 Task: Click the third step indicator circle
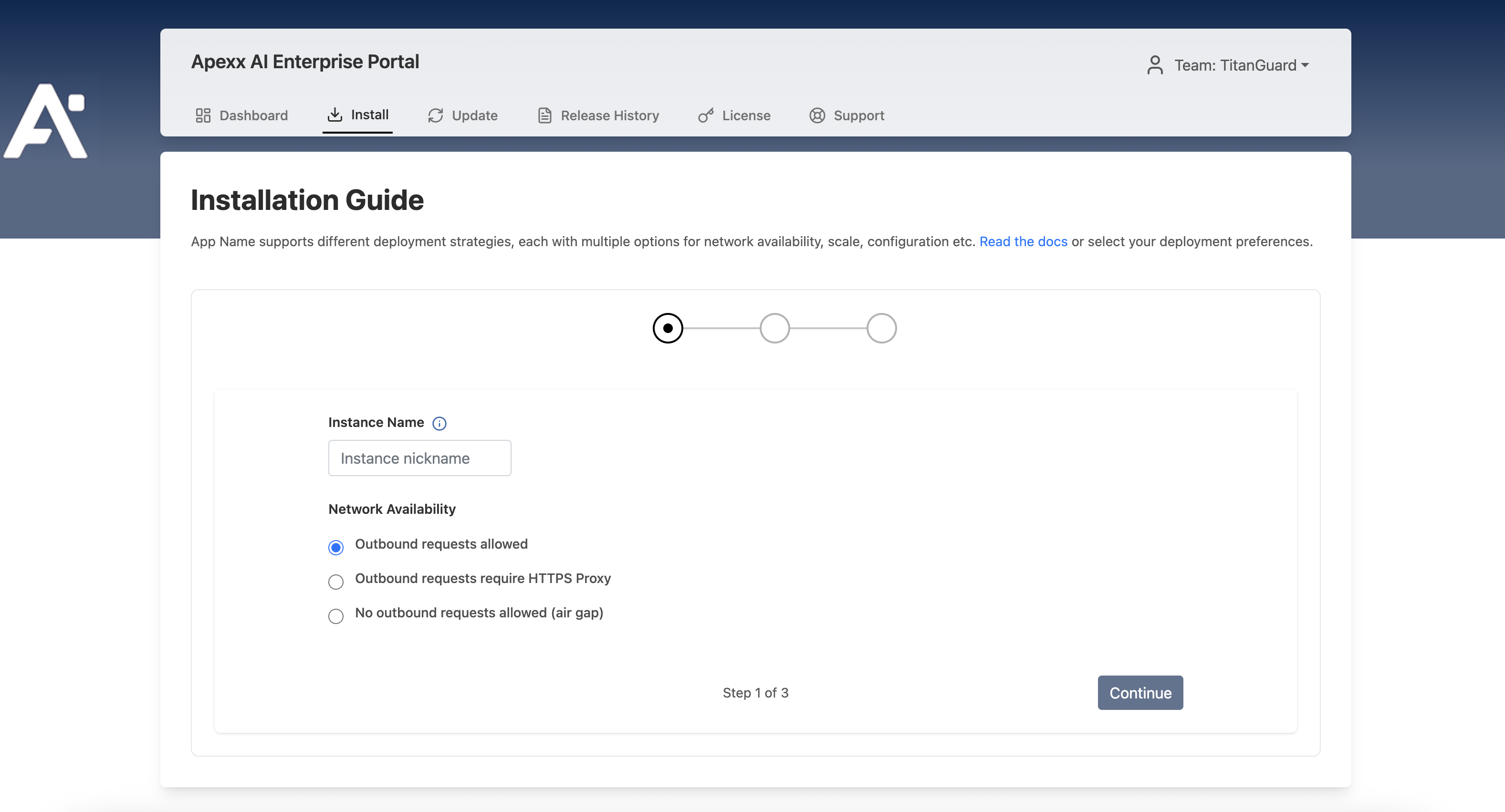tap(882, 328)
